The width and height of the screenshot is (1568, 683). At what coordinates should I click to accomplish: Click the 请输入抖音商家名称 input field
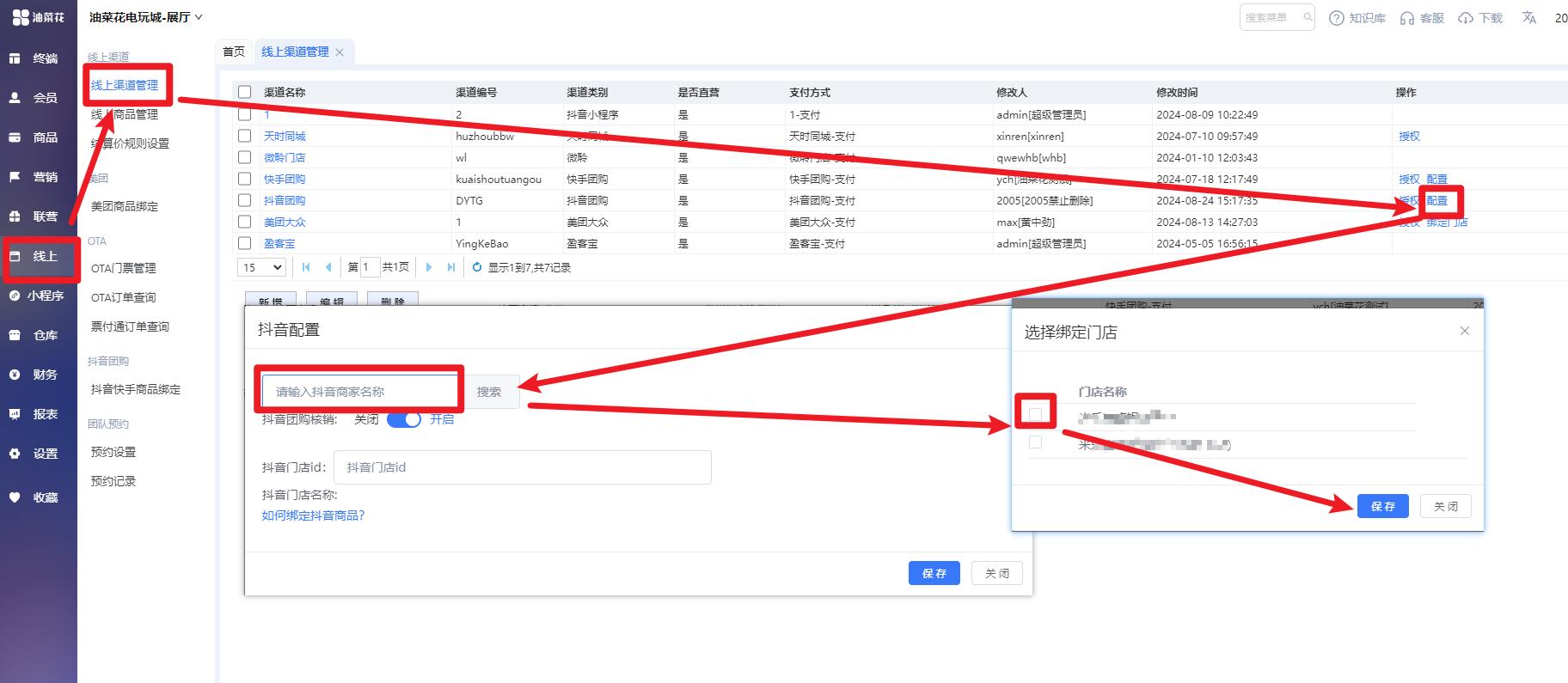pyautogui.click(x=361, y=392)
